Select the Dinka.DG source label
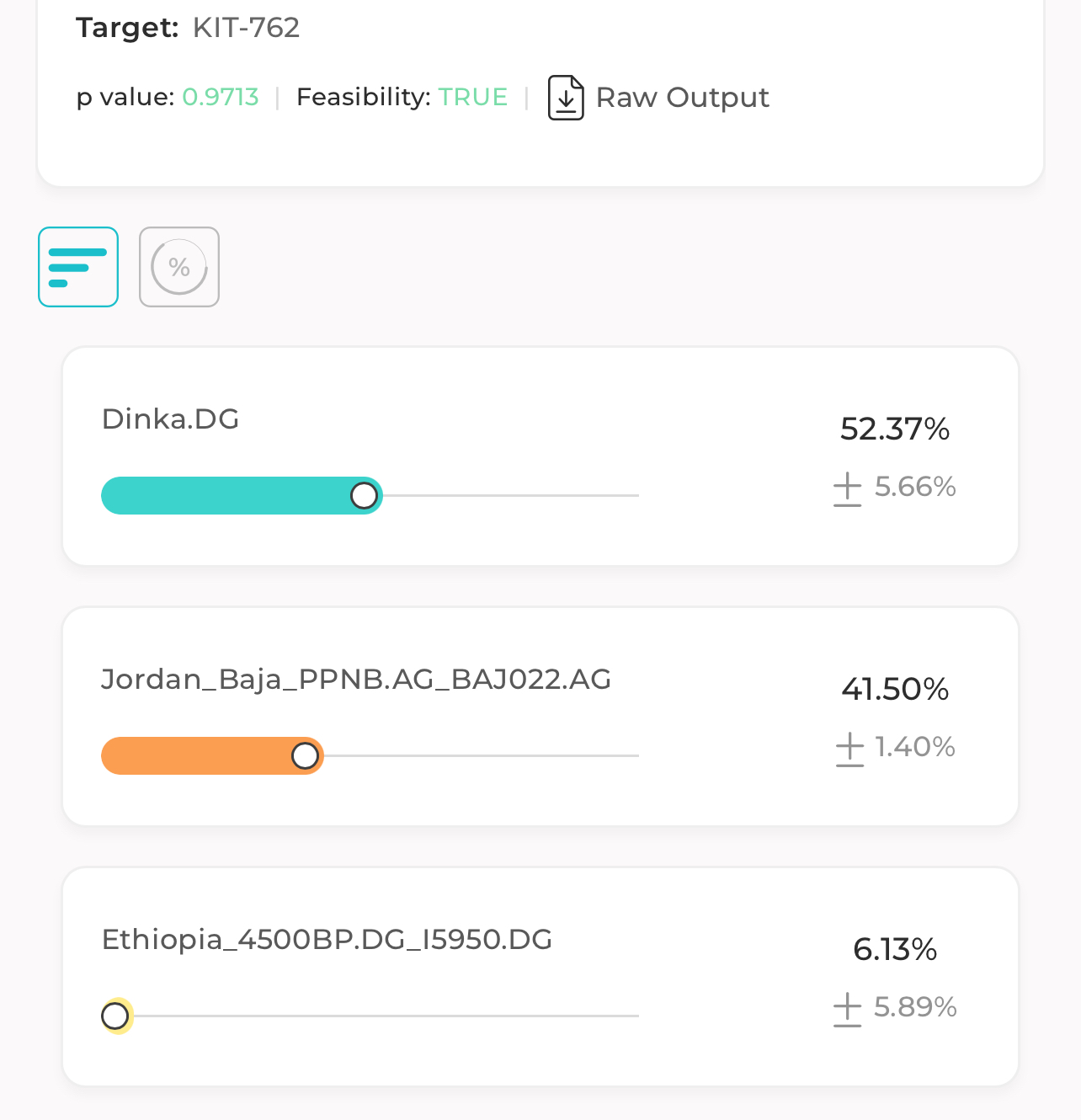1081x1120 pixels. pos(170,419)
